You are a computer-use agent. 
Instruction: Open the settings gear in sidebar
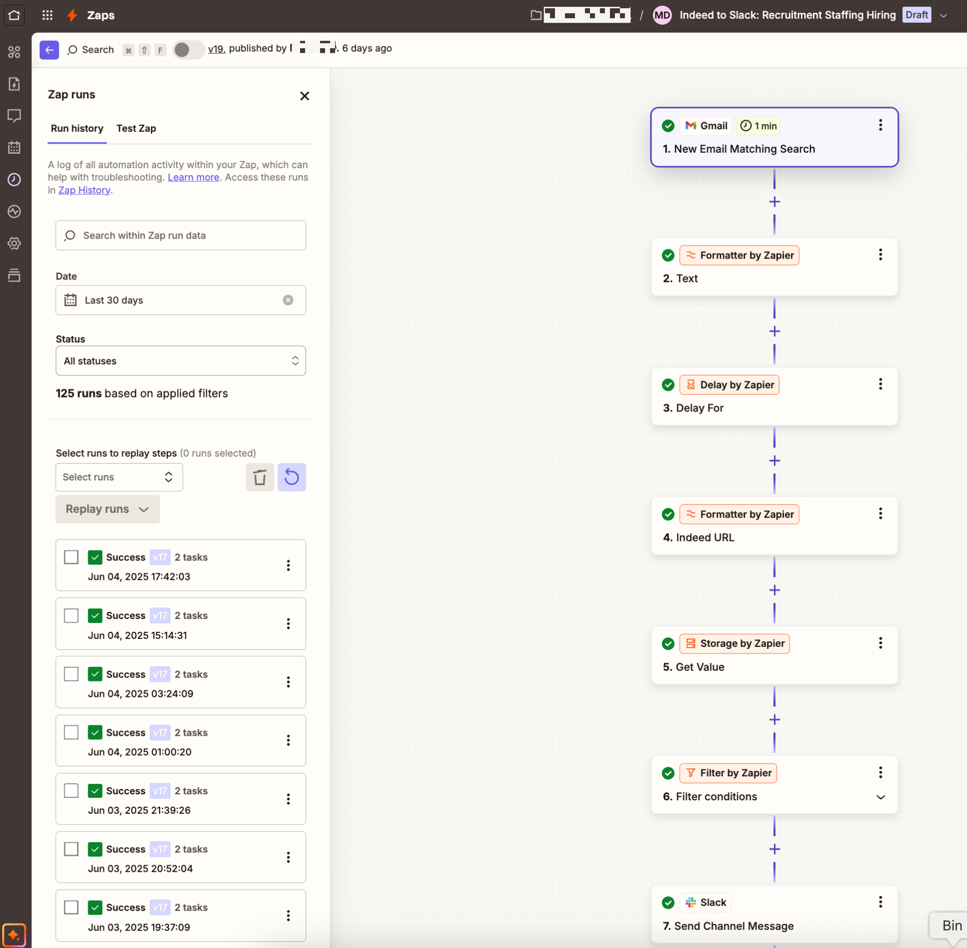point(14,244)
